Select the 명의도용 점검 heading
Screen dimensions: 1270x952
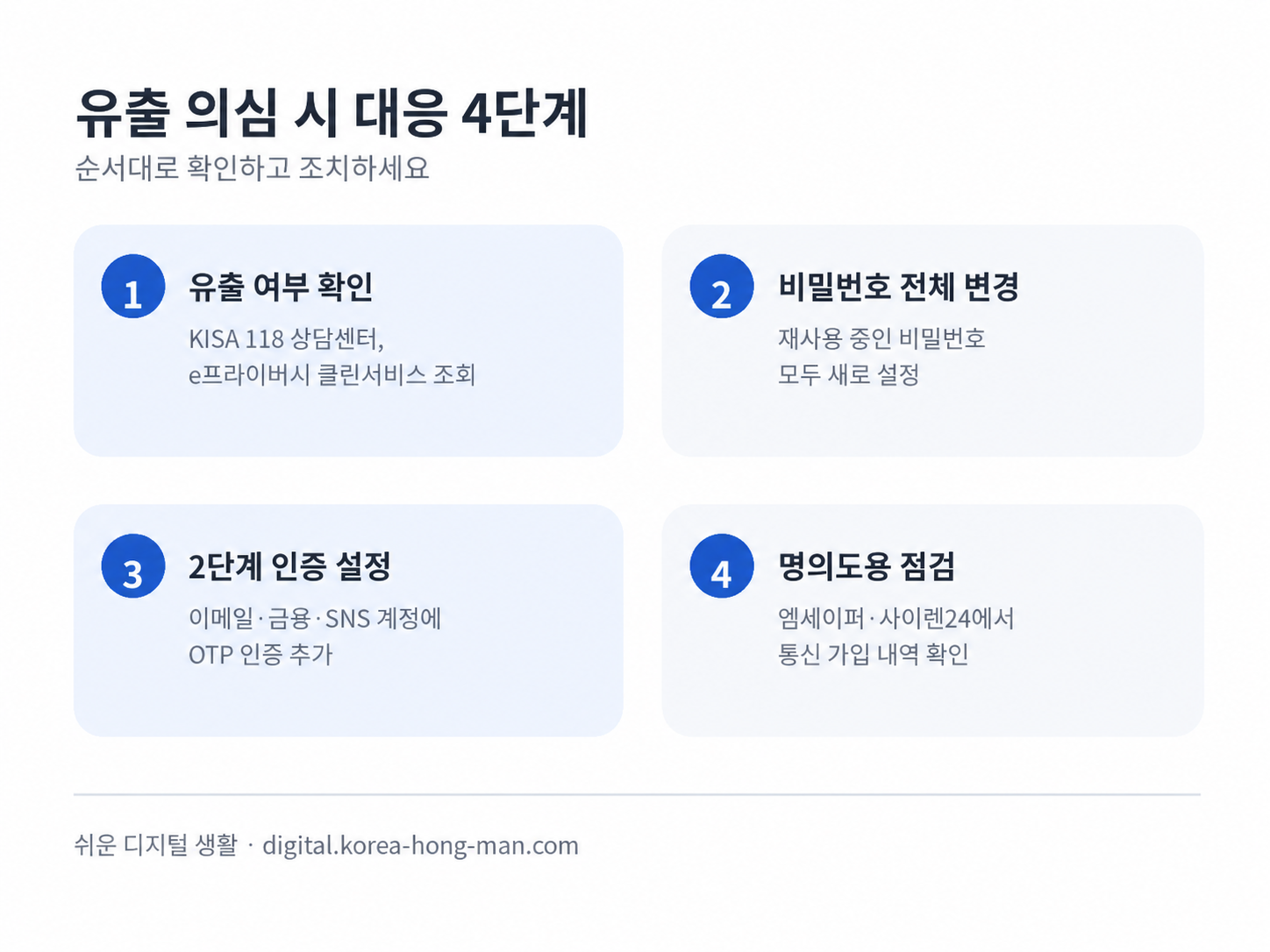click(867, 566)
